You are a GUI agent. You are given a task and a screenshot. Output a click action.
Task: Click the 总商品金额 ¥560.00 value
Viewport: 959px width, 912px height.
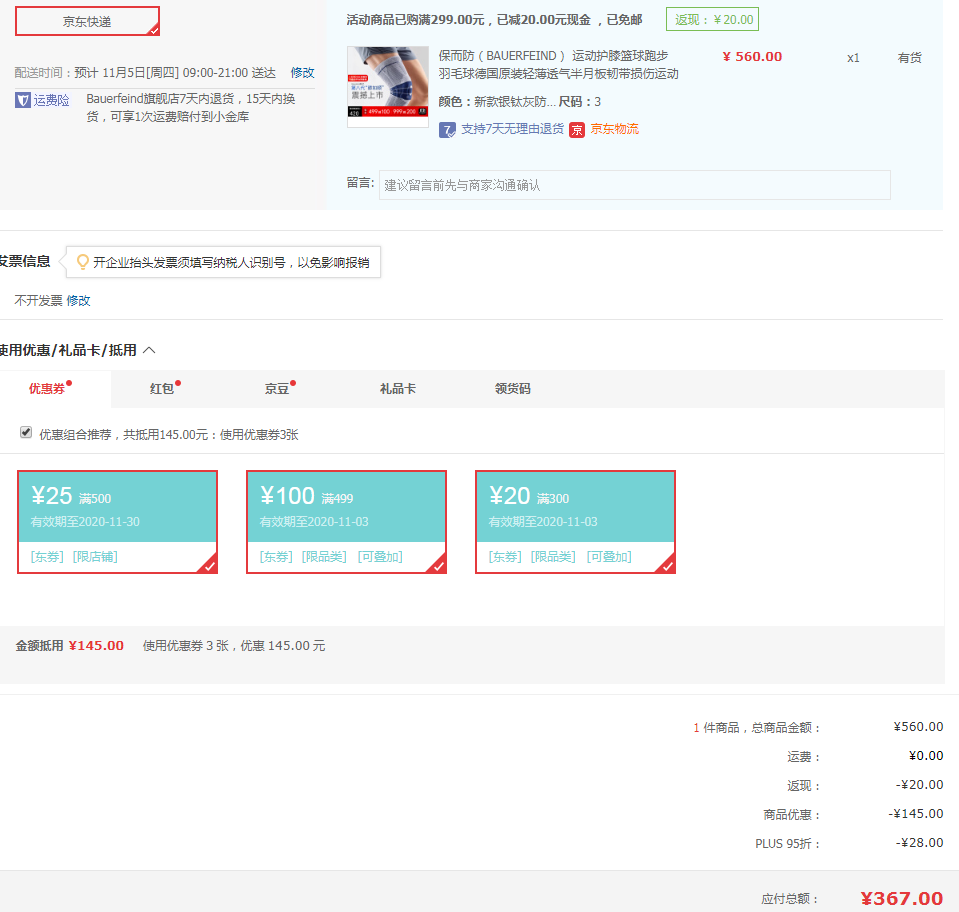coord(919,727)
